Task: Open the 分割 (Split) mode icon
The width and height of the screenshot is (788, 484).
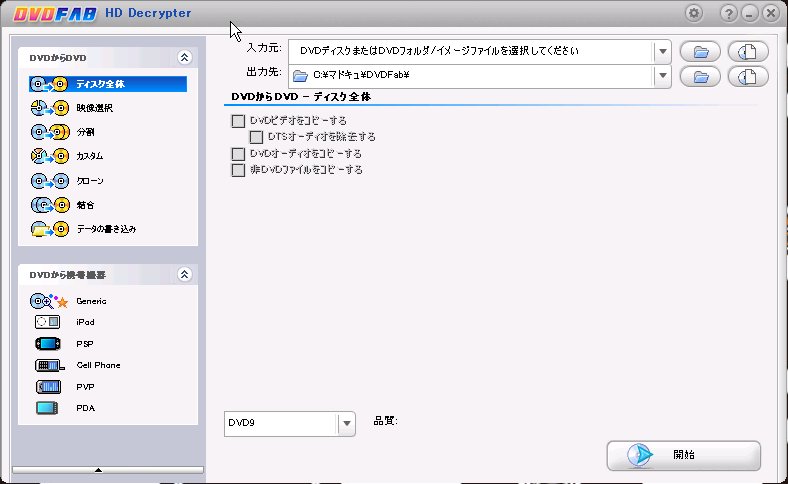Action: tap(50, 132)
